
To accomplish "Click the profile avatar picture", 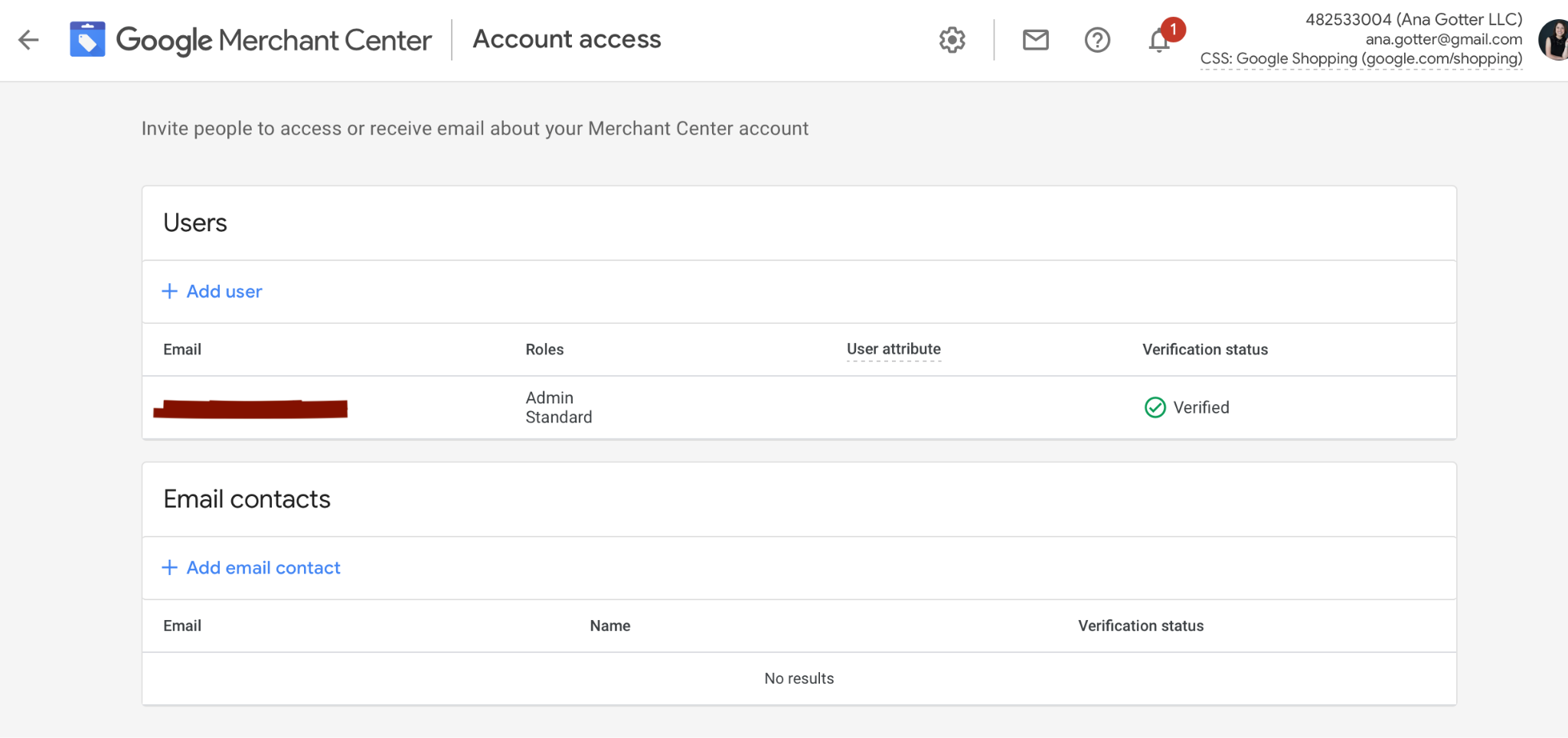I will [1554, 40].
